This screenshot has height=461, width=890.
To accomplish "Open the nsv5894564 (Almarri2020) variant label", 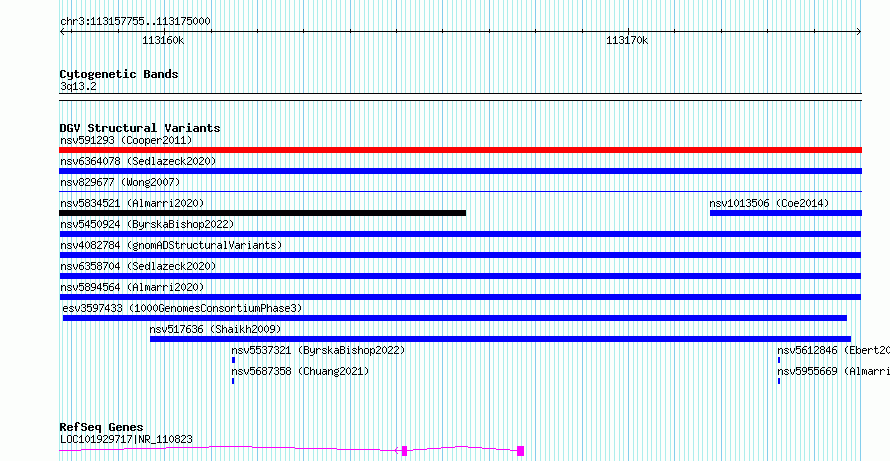I will coord(132,287).
